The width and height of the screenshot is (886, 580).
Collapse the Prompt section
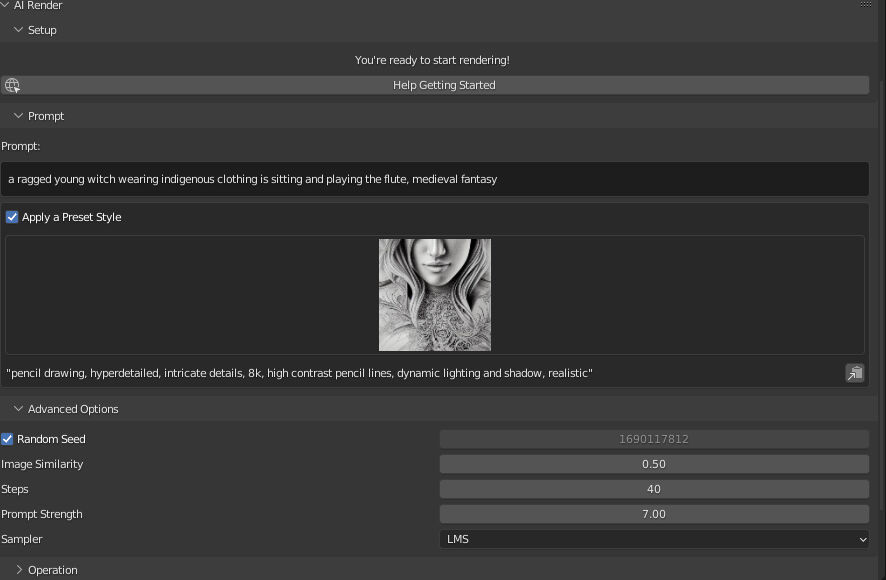coord(19,115)
